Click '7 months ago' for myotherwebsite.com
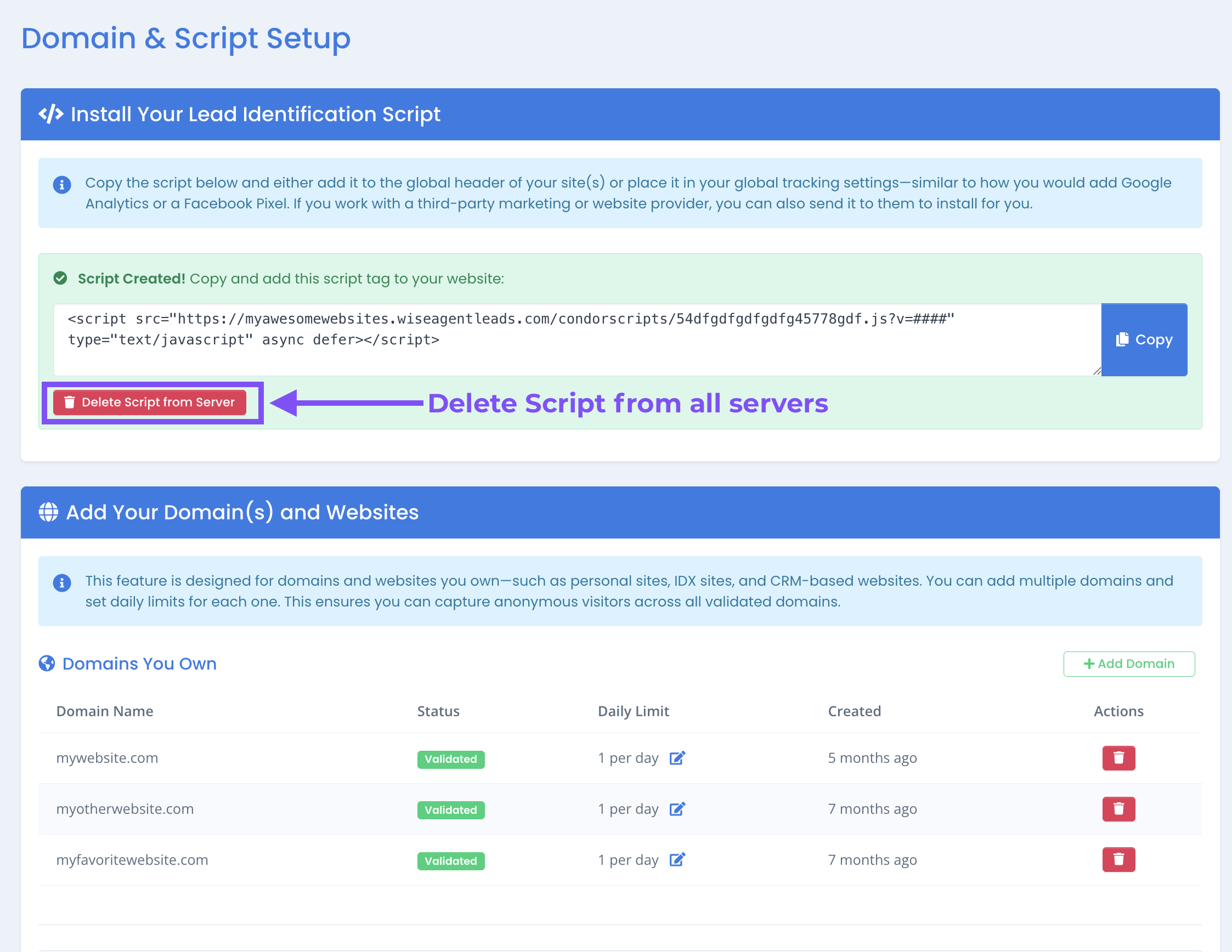1232x952 pixels. pos(872,809)
